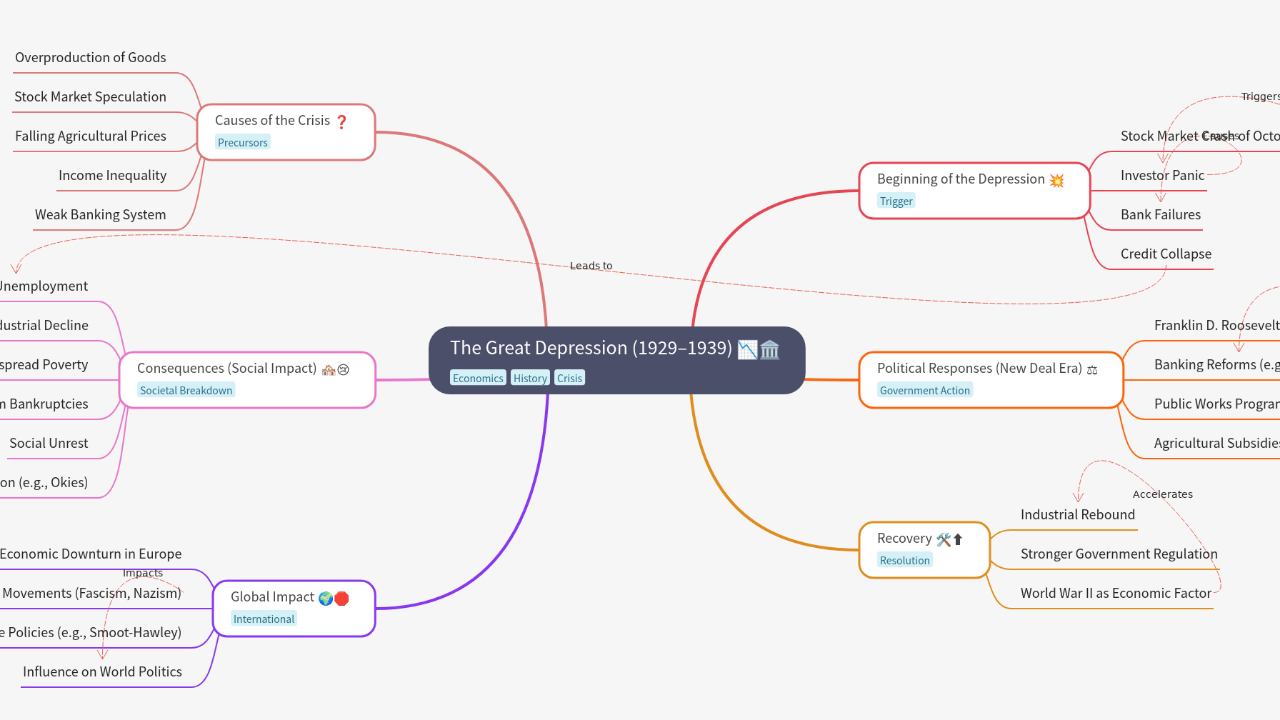Click the Credit Collapse node
Viewport: 1280px width, 720px height.
(x=1165, y=254)
